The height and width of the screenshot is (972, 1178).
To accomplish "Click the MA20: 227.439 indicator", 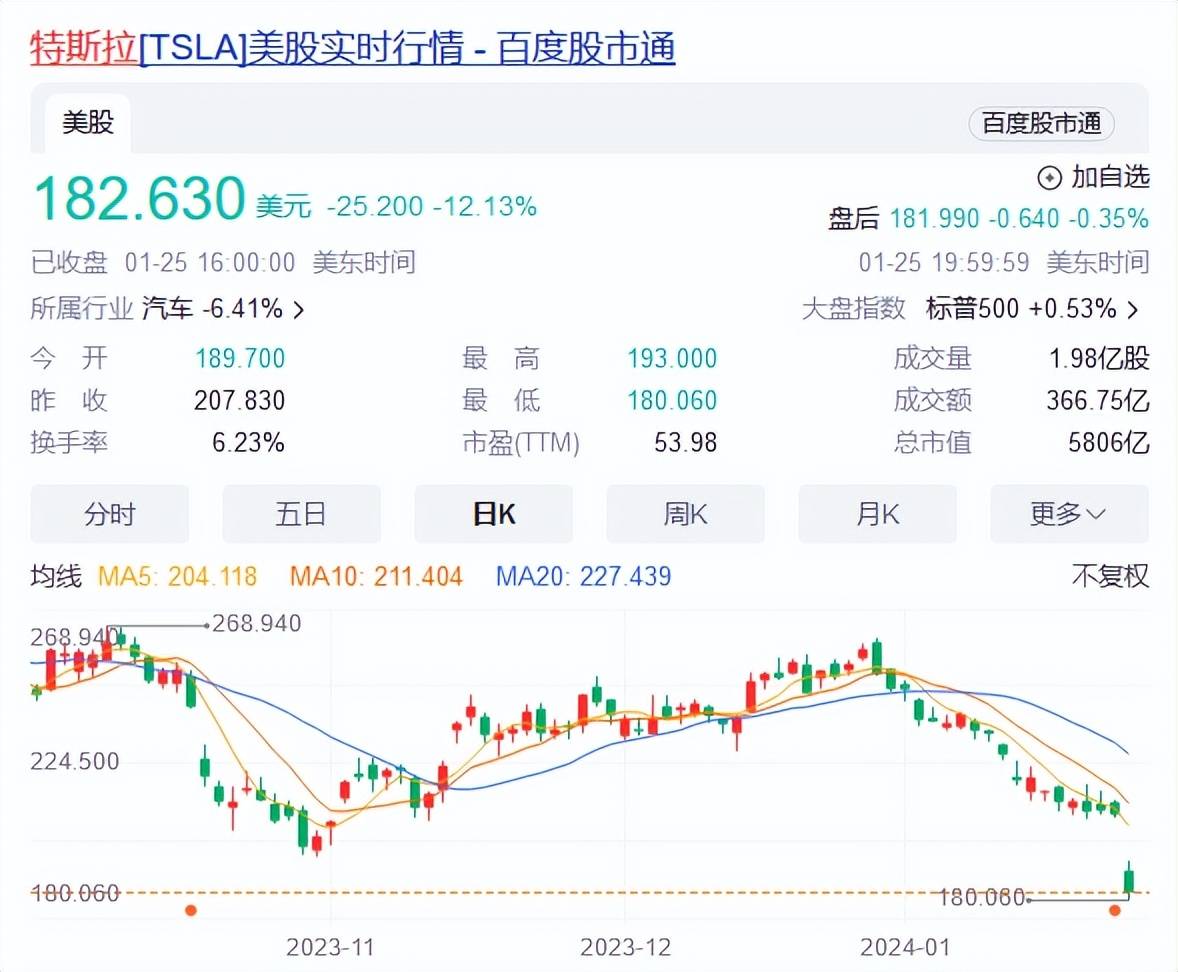I will (584, 577).
